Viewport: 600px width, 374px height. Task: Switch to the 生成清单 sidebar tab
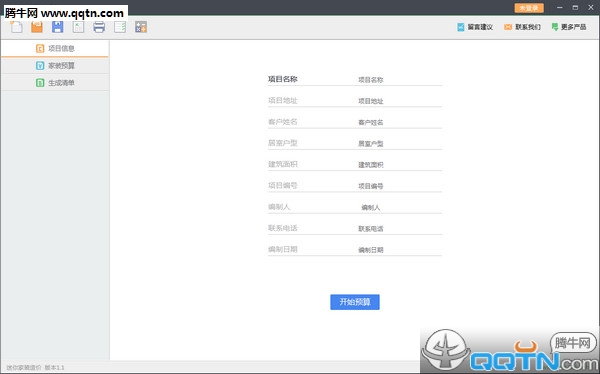[55, 83]
